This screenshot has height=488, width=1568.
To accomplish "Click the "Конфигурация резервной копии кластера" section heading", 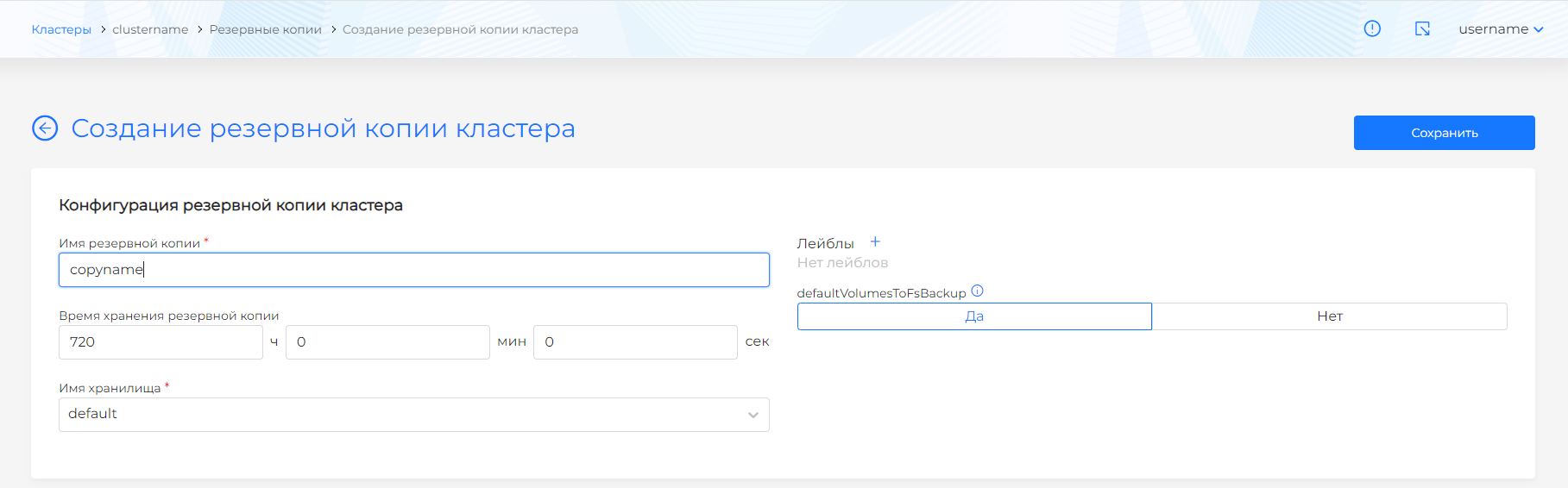I will click(x=230, y=205).
